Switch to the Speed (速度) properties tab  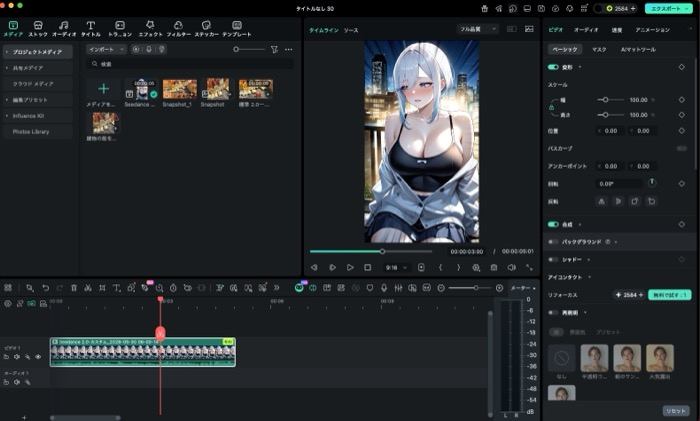617,30
